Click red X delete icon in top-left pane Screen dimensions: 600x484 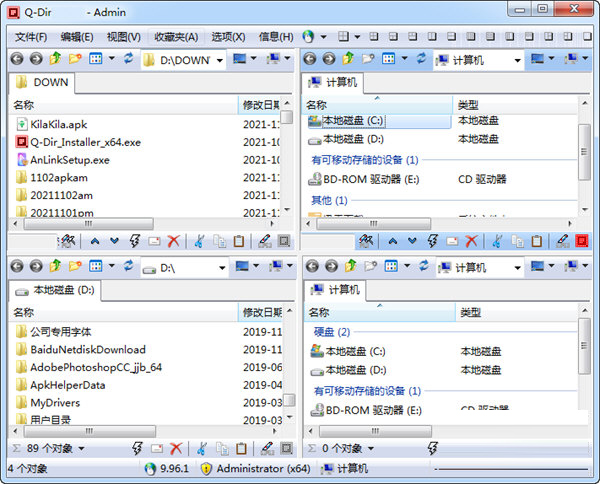pos(173,241)
